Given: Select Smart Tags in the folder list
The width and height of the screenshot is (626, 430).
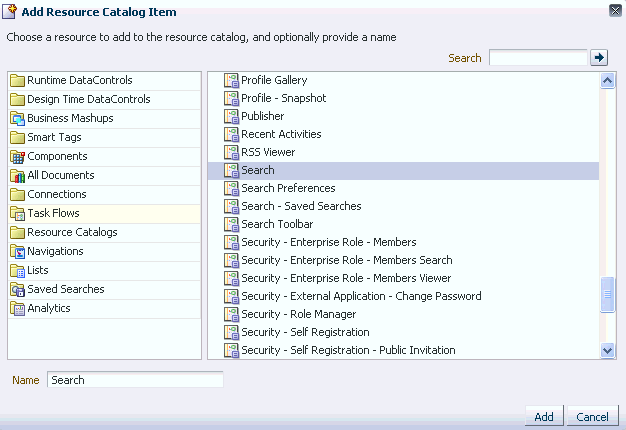Looking at the screenshot, I should coord(104,137).
